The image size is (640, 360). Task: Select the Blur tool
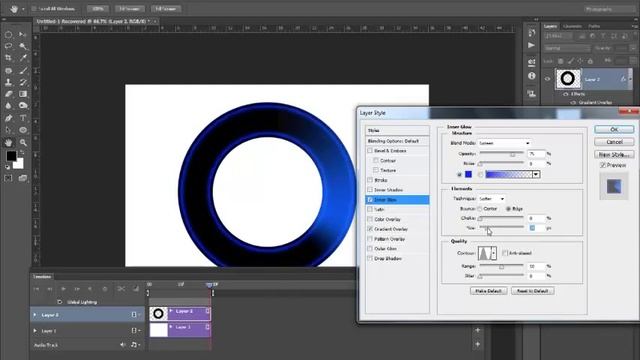tap(8, 106)
